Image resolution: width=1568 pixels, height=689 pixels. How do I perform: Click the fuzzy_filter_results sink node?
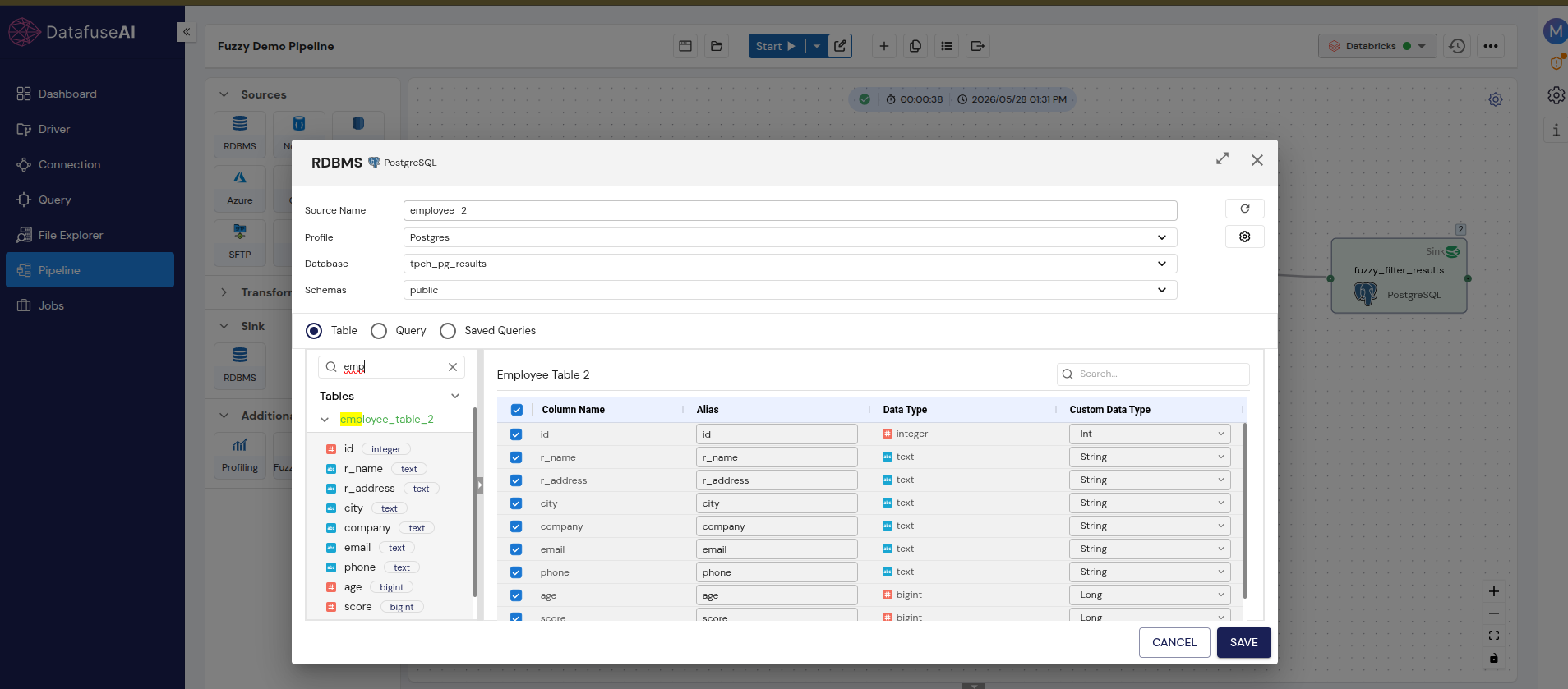(1399, 276)
